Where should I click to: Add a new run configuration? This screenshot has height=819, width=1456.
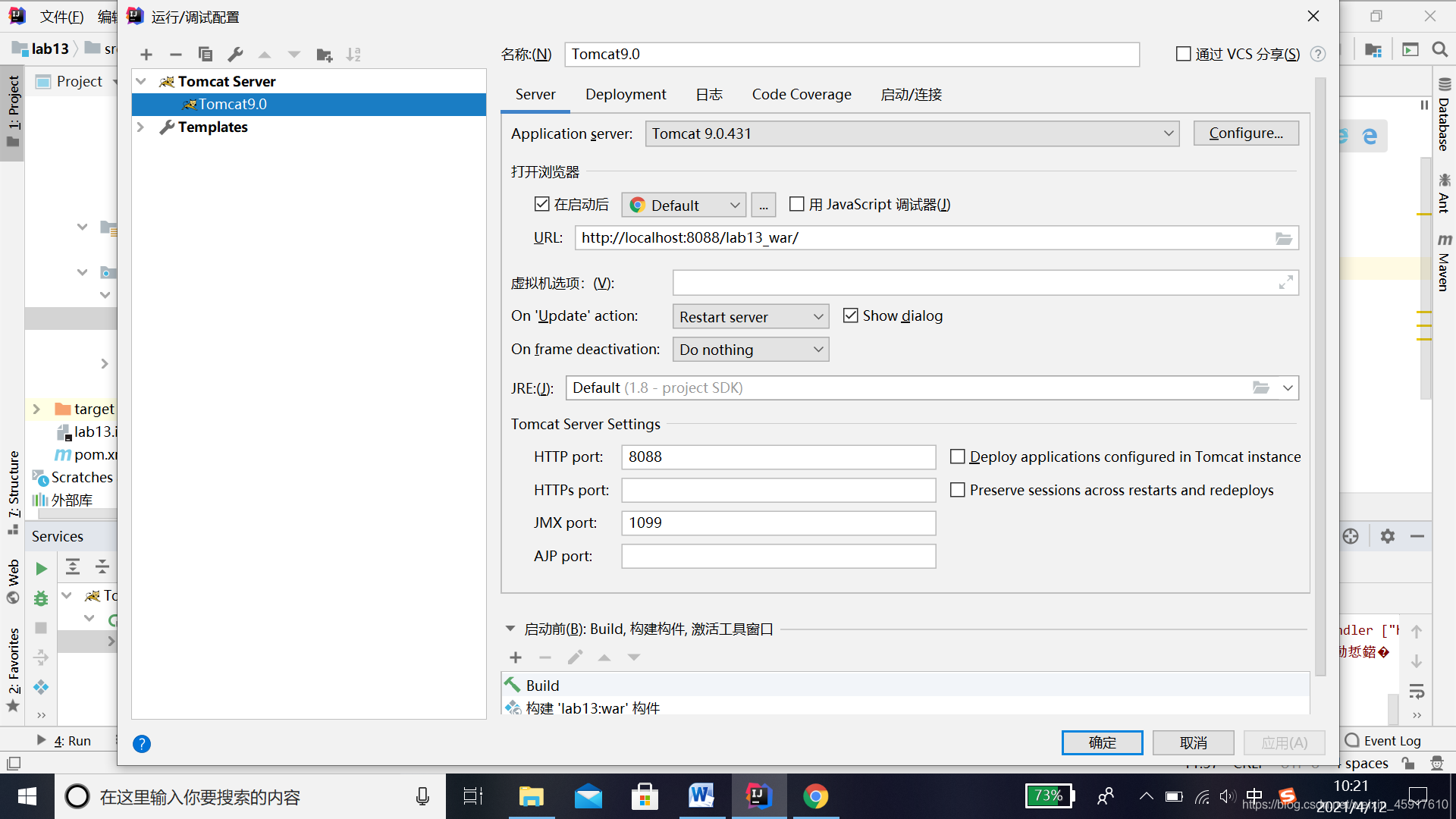146,55
